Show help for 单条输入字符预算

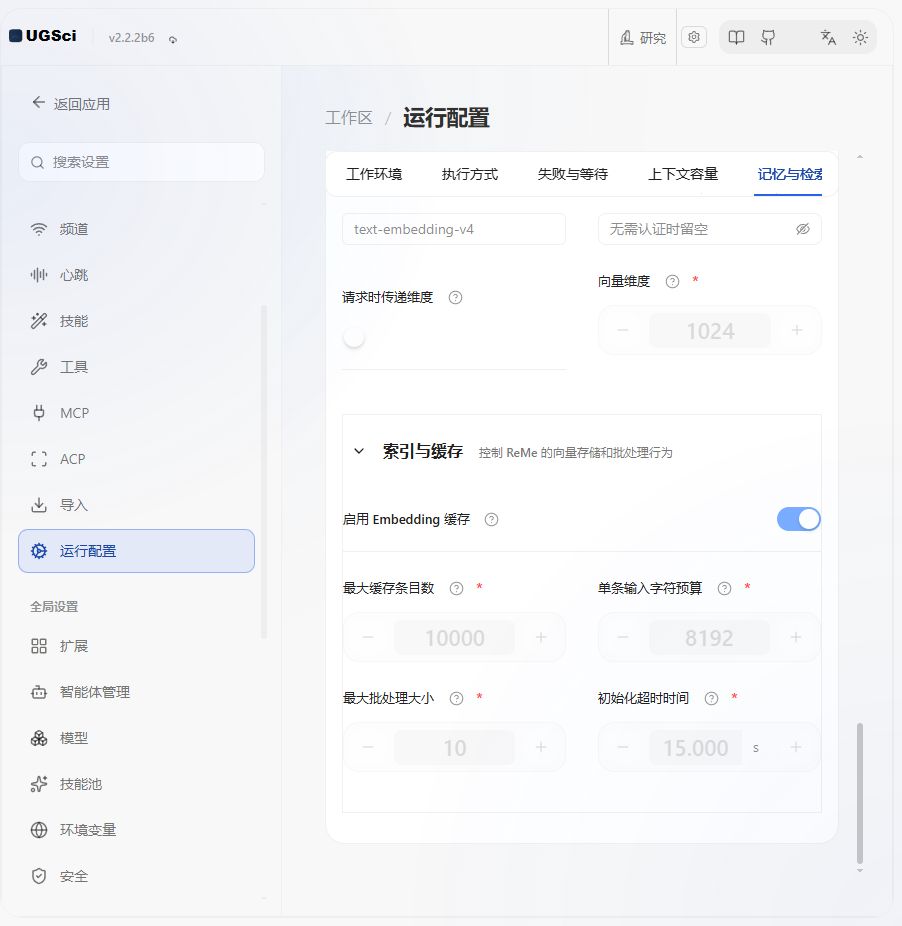724,589
